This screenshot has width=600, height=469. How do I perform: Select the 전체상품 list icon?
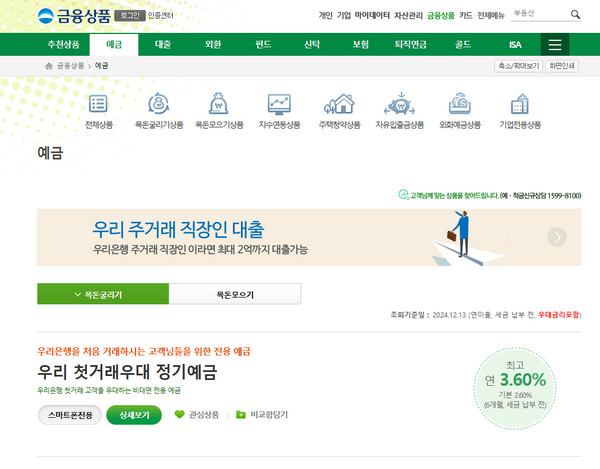(x=98, y=104)
